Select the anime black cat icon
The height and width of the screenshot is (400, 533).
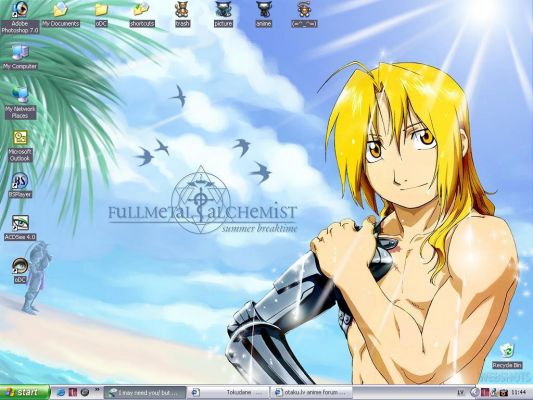[264, 14]
